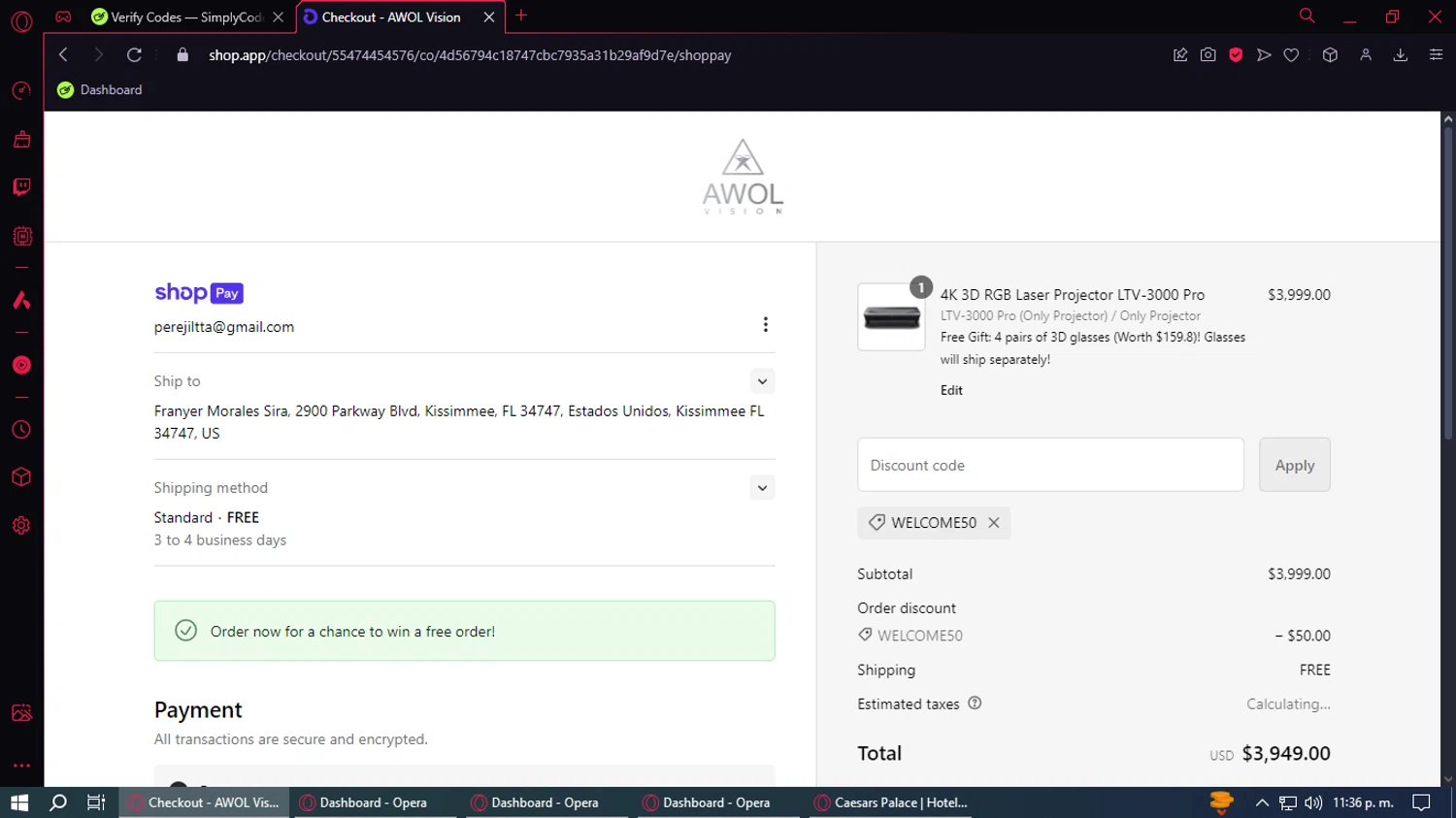Click the page vertical scrollbar
Viewport: 1456px width, 818px height.
click(x=1448, y=281)
